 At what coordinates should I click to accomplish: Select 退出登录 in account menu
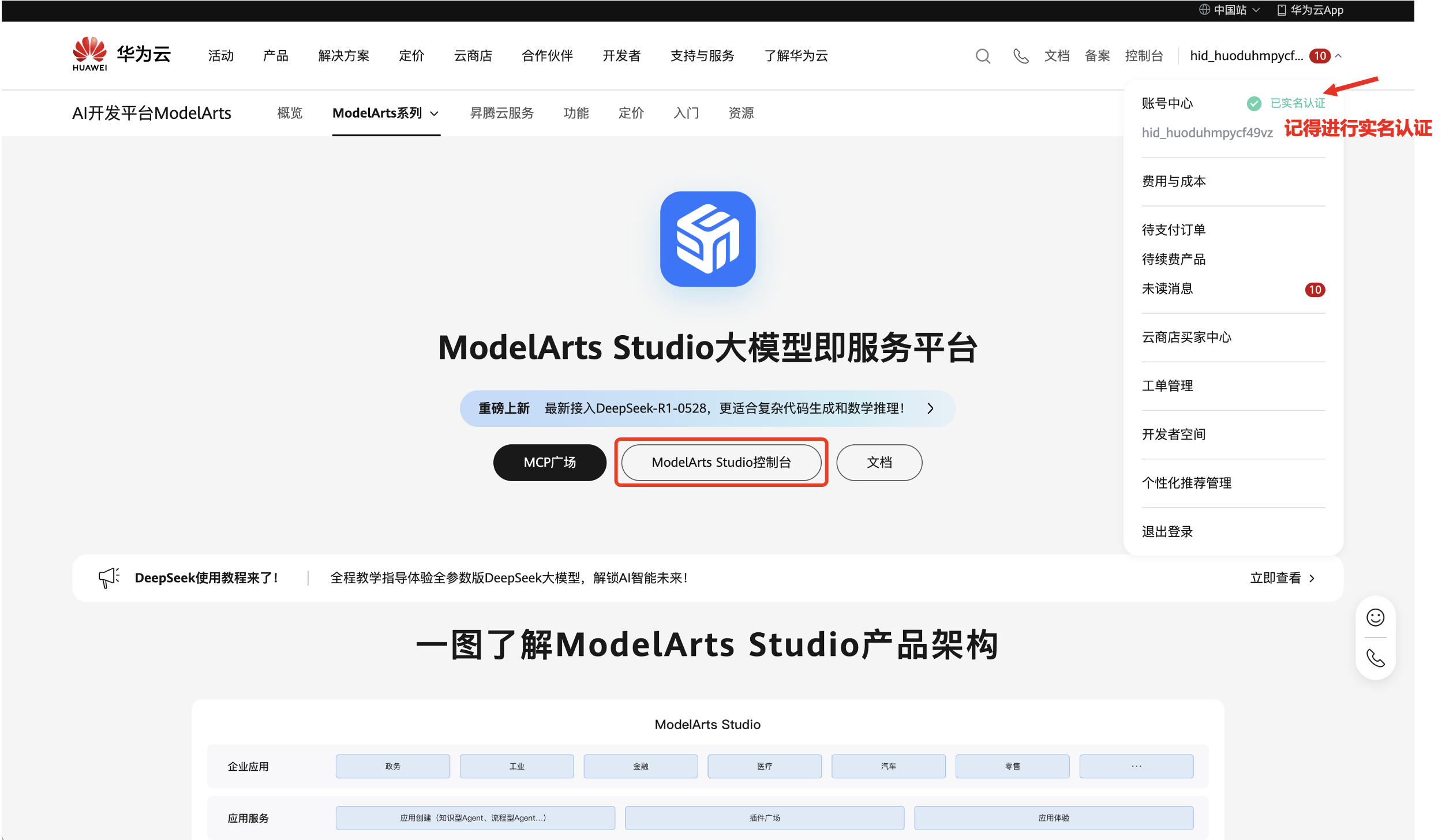coord(1167,531)
